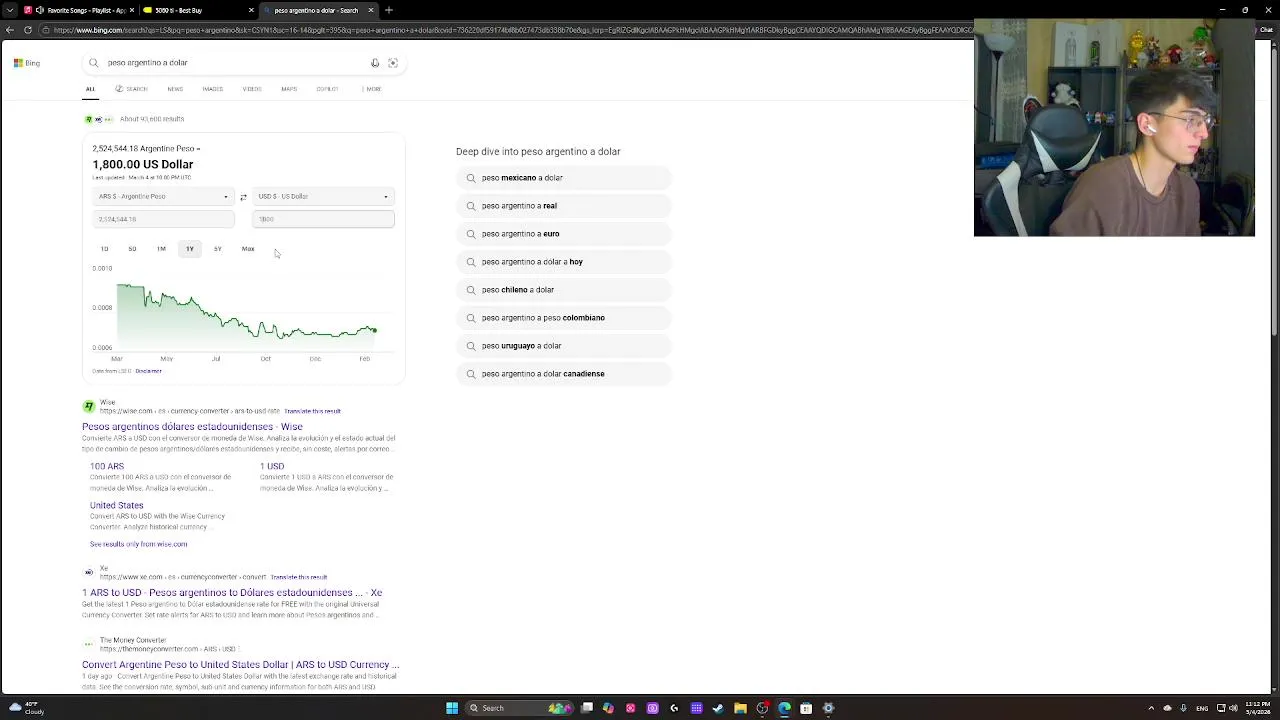Viewport: 1280px width, 720px height.
Task: Select suggestion peso argentino a real
Action: click(x=564, y=206)
